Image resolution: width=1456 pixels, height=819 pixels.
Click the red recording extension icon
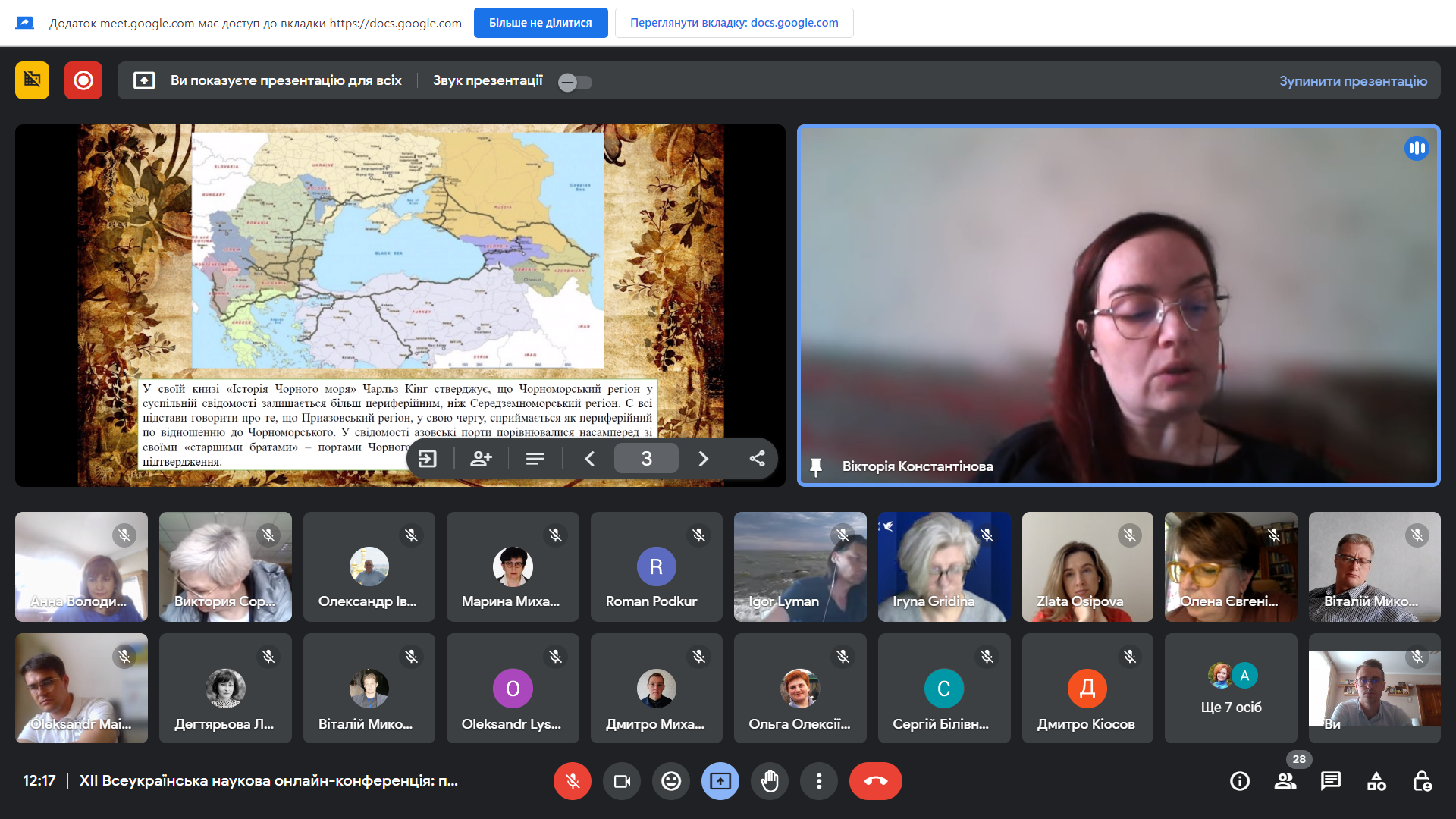coord(83,80)
